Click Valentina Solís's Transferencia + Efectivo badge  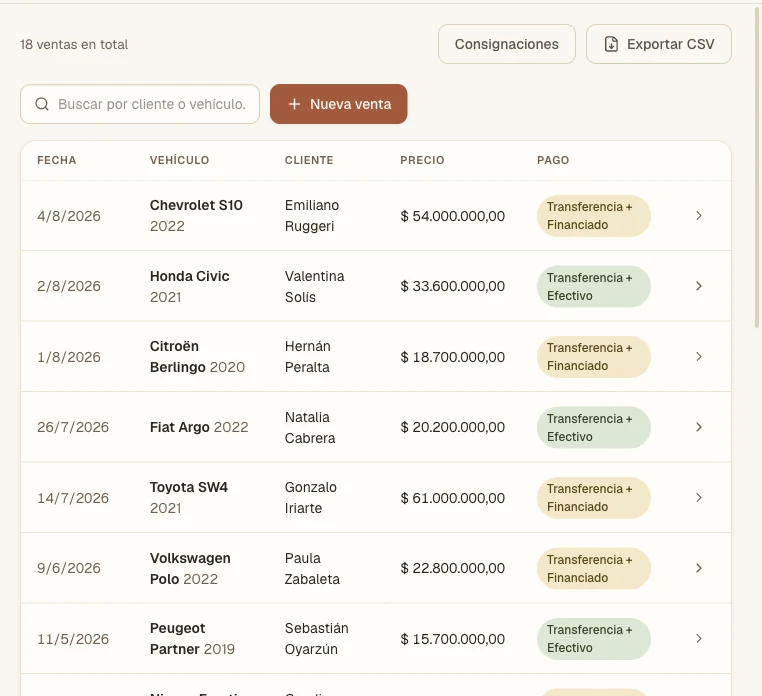(593, 286)
